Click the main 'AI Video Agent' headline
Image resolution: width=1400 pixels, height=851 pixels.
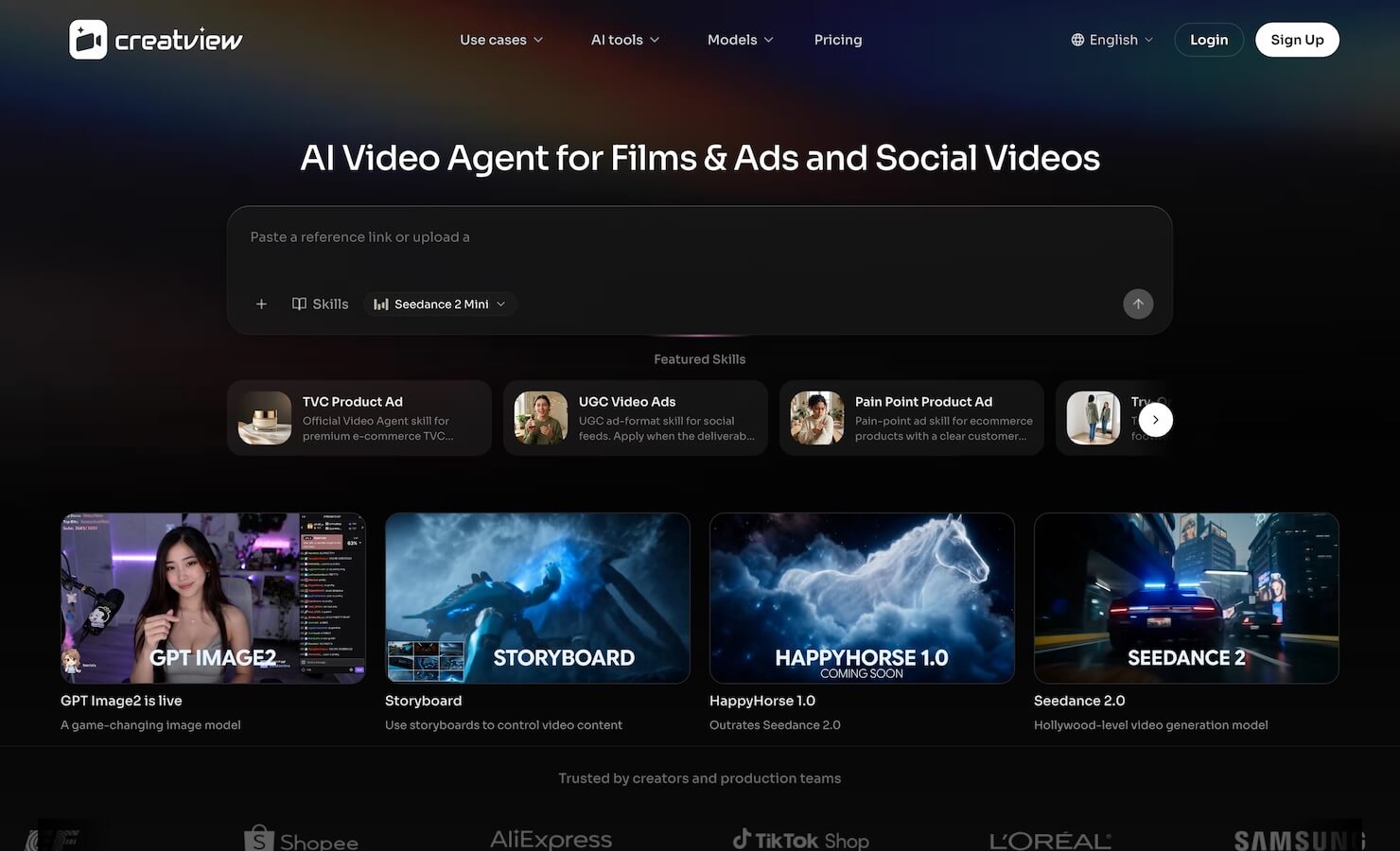click(x=700, y=158)
